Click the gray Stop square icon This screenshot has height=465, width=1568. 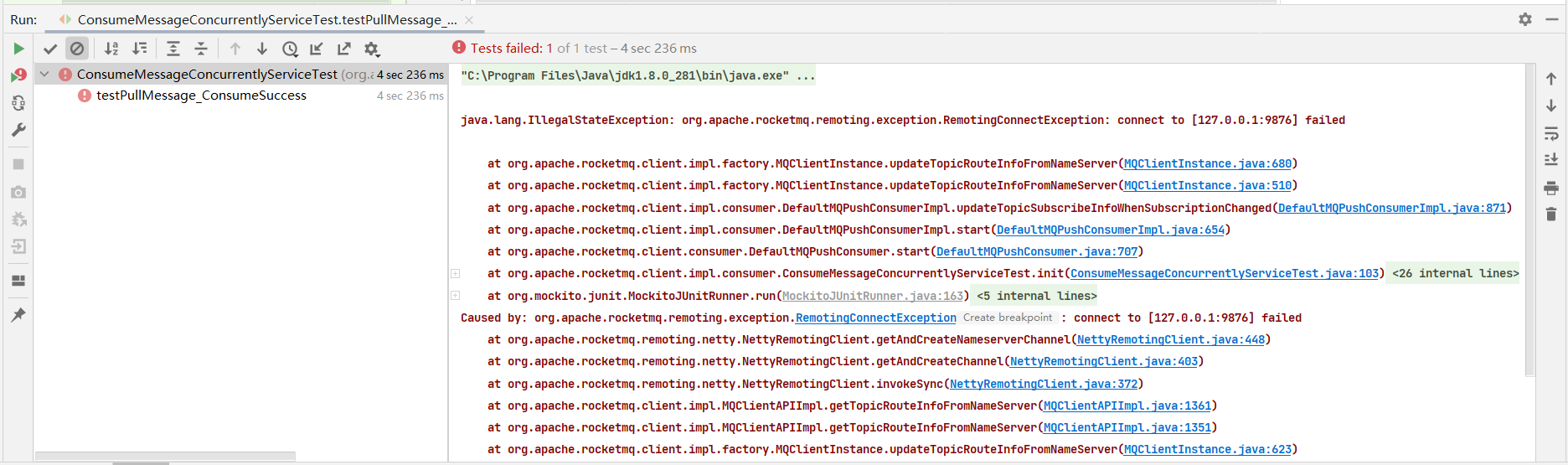(18, 164)
